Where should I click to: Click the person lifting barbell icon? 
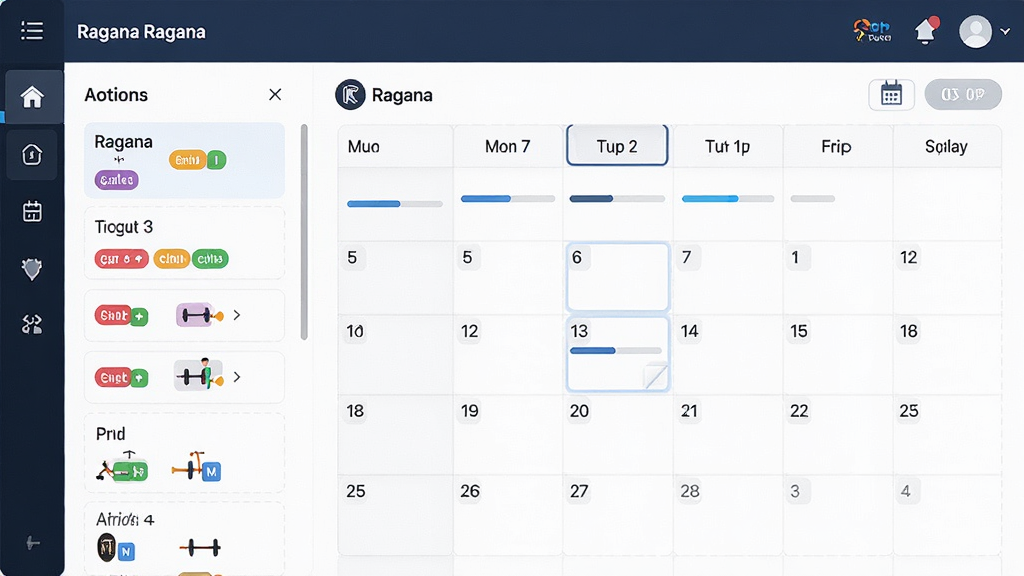pos(199,375)
